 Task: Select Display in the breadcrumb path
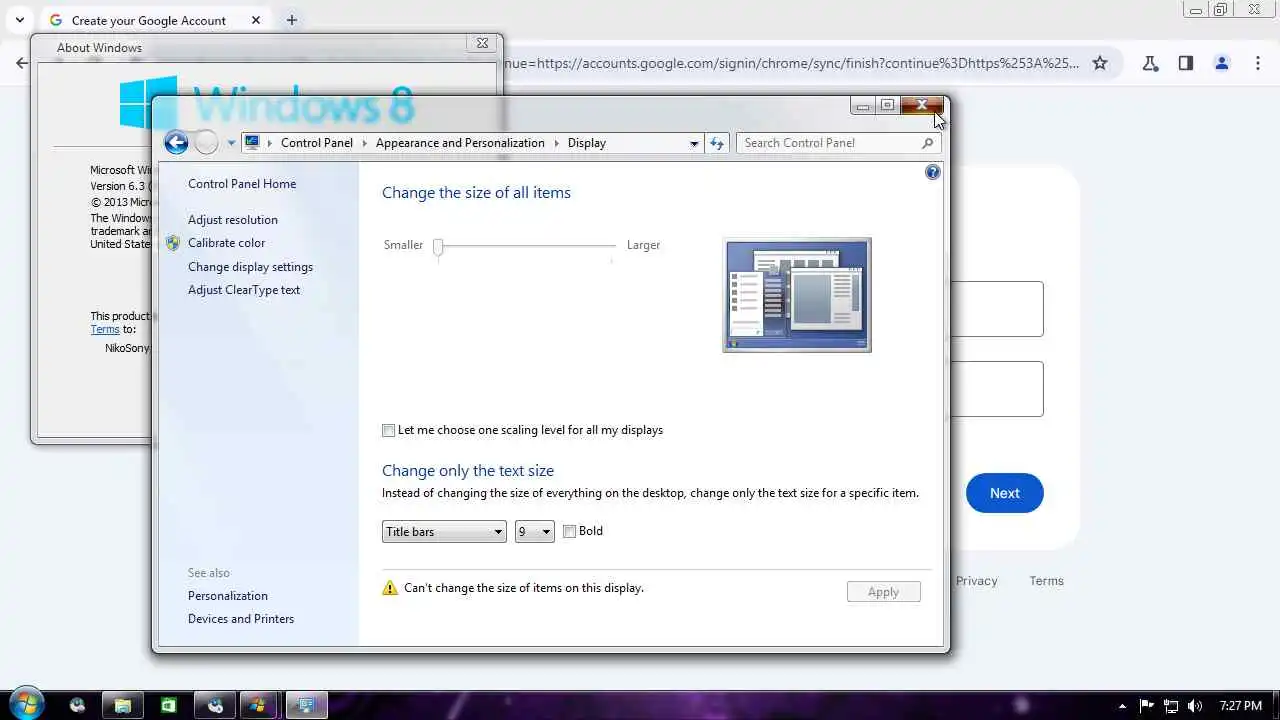(587, 143)
